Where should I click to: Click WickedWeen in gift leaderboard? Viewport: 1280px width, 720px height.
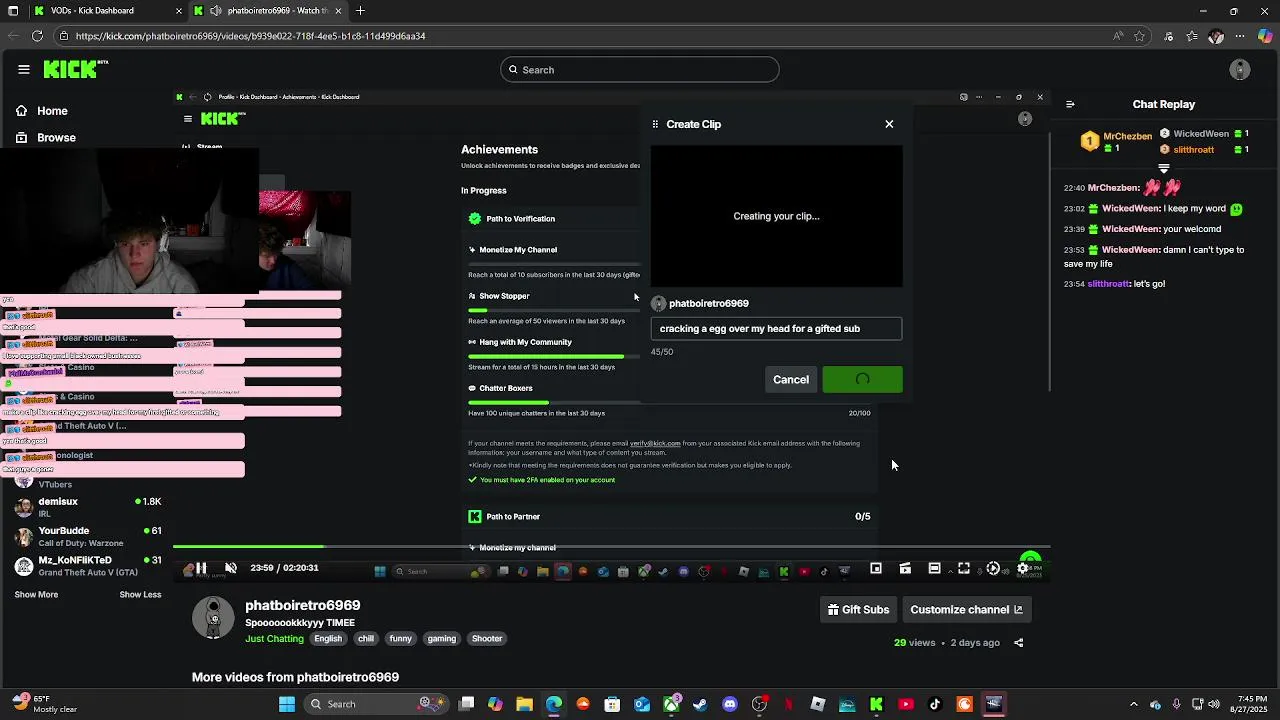pos(1201,134)
